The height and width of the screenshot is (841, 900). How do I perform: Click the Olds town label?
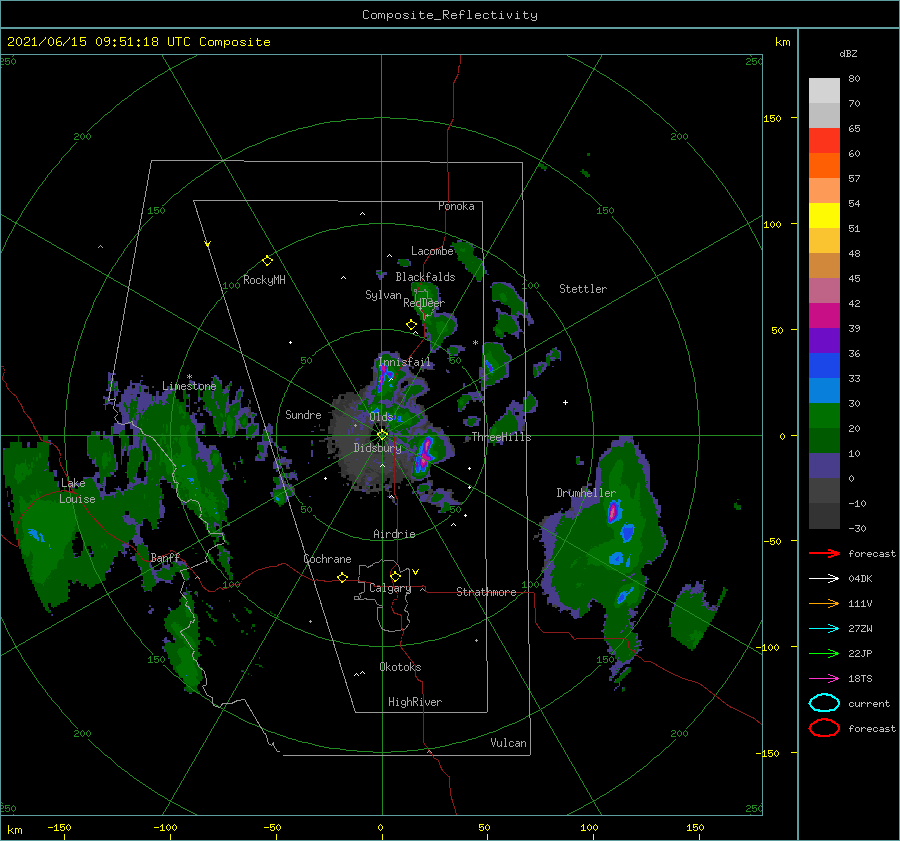[381, 417]
